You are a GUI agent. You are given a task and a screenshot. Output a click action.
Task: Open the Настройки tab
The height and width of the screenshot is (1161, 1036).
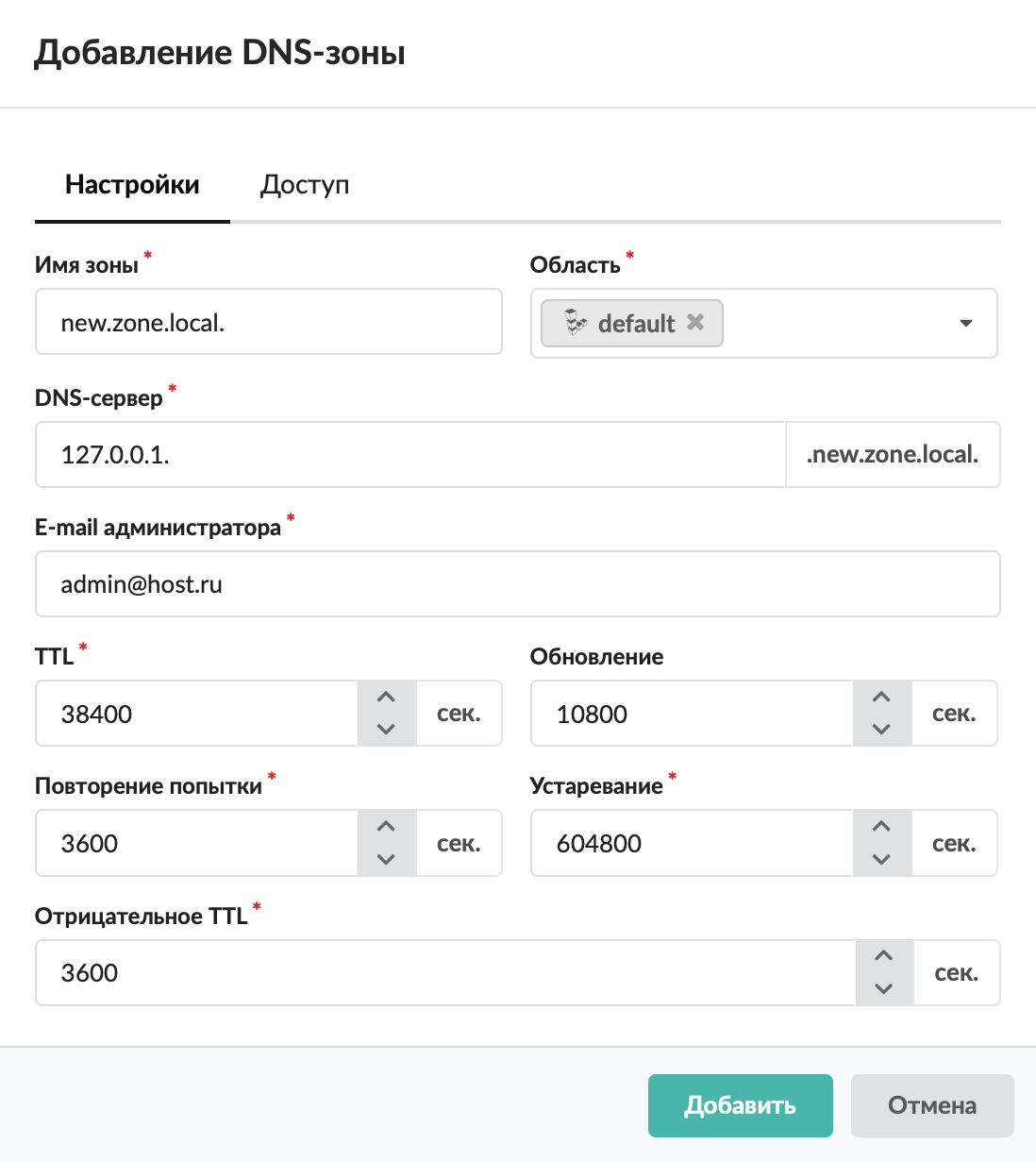click(132, 185)
